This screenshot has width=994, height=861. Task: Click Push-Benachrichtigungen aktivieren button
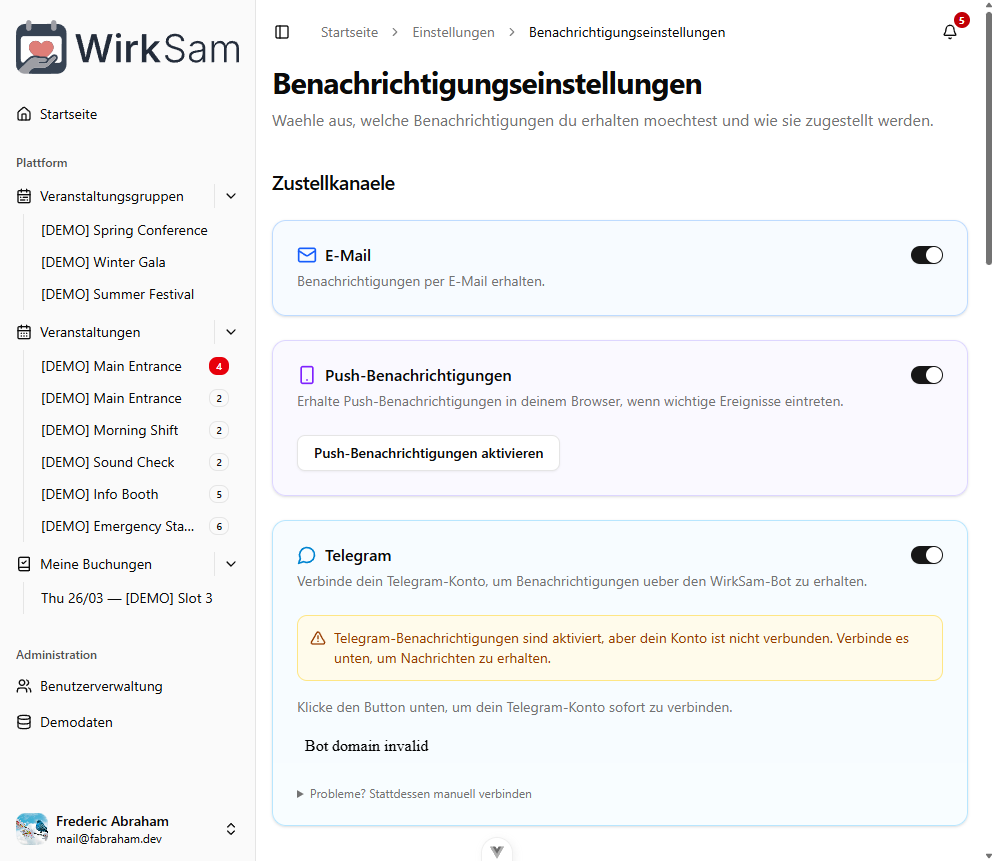[429, 453]
